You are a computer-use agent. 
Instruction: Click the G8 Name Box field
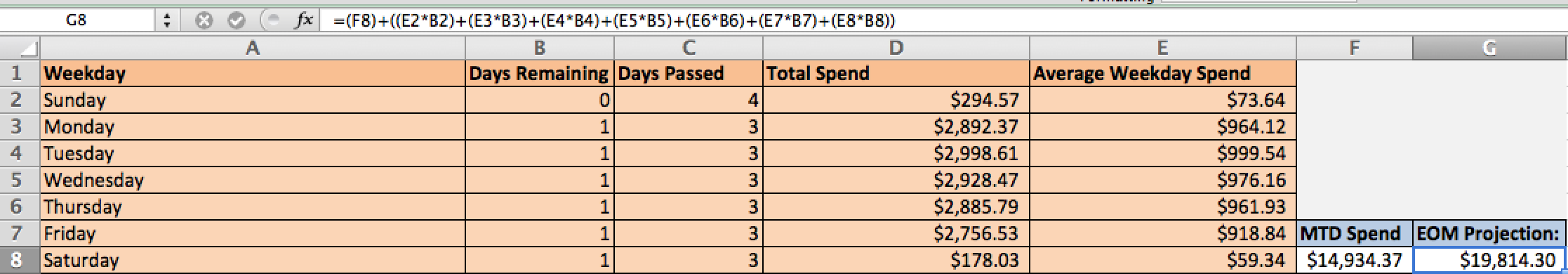pyautogui.click(x=76, y=21)
